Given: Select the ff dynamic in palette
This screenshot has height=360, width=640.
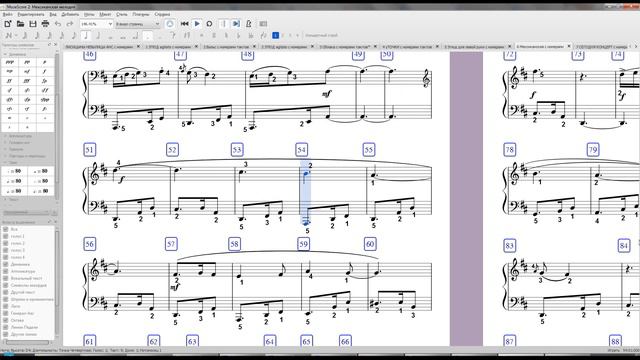Looking at the screenshot, I should (10, 81).
